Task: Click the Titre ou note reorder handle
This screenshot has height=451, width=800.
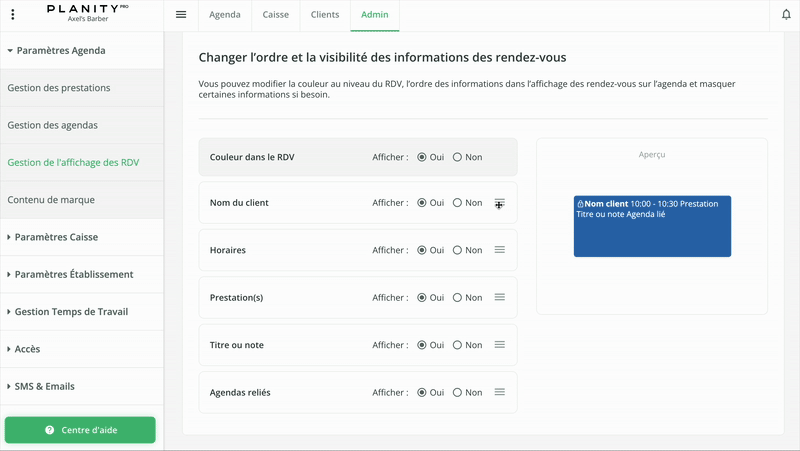Action: coord(500,345)
